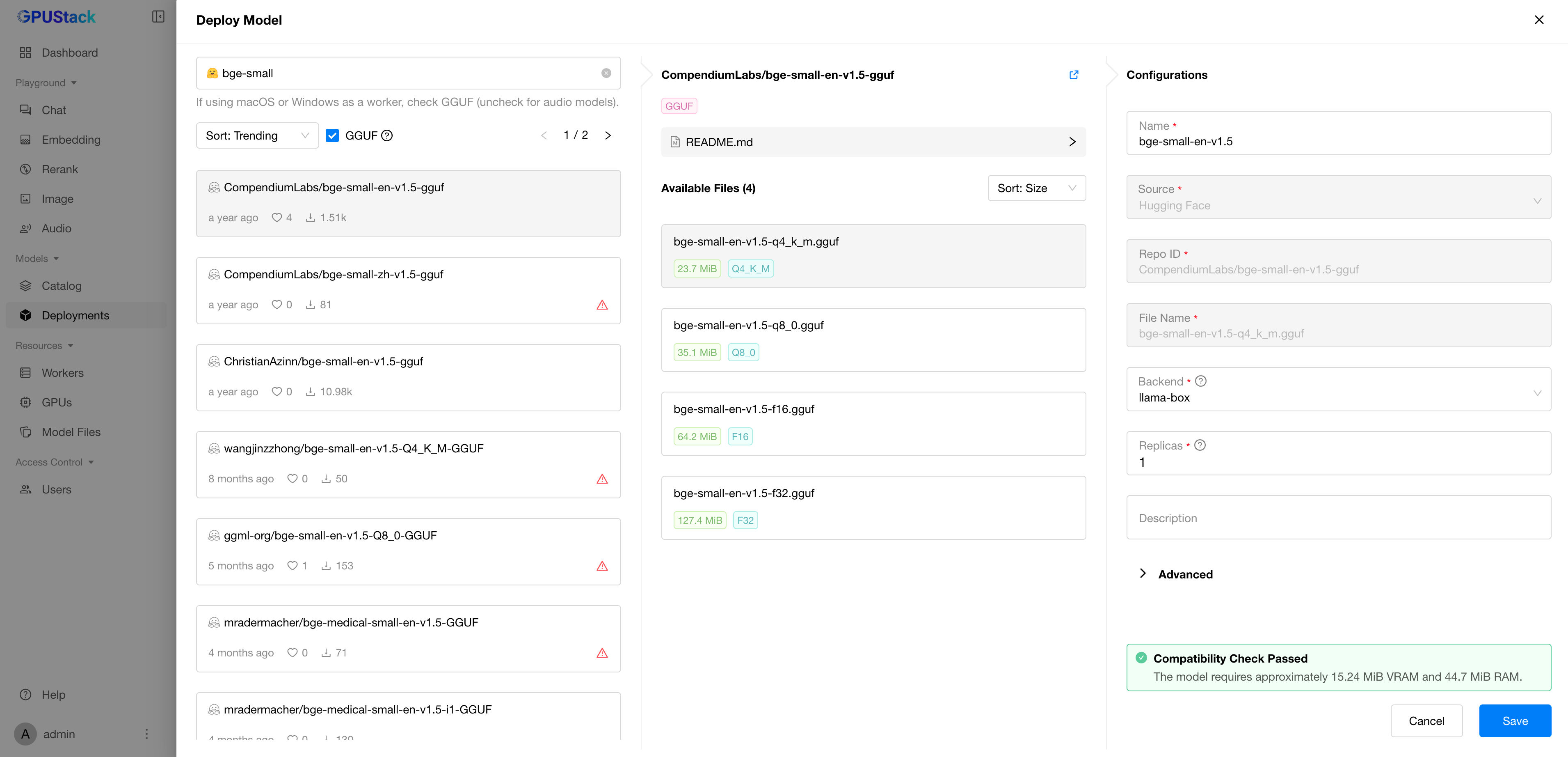Click the Replicas help icon

click(1200, 445)
